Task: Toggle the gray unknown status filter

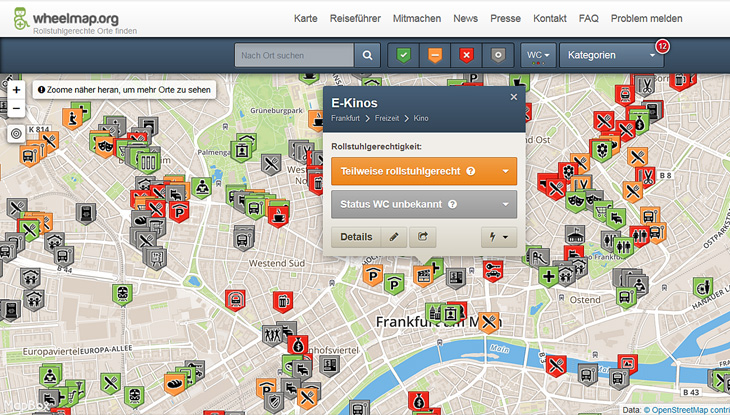Action: [498, 55]
